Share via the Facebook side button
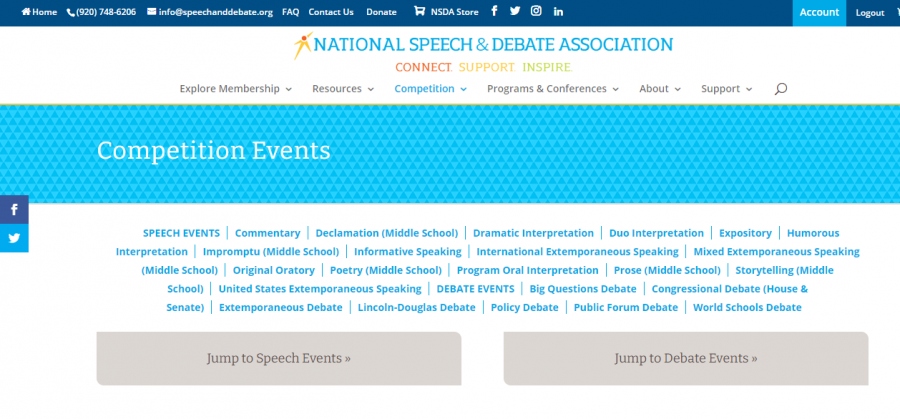The width and height of the screenshot is (900, 419). [14, 210]
